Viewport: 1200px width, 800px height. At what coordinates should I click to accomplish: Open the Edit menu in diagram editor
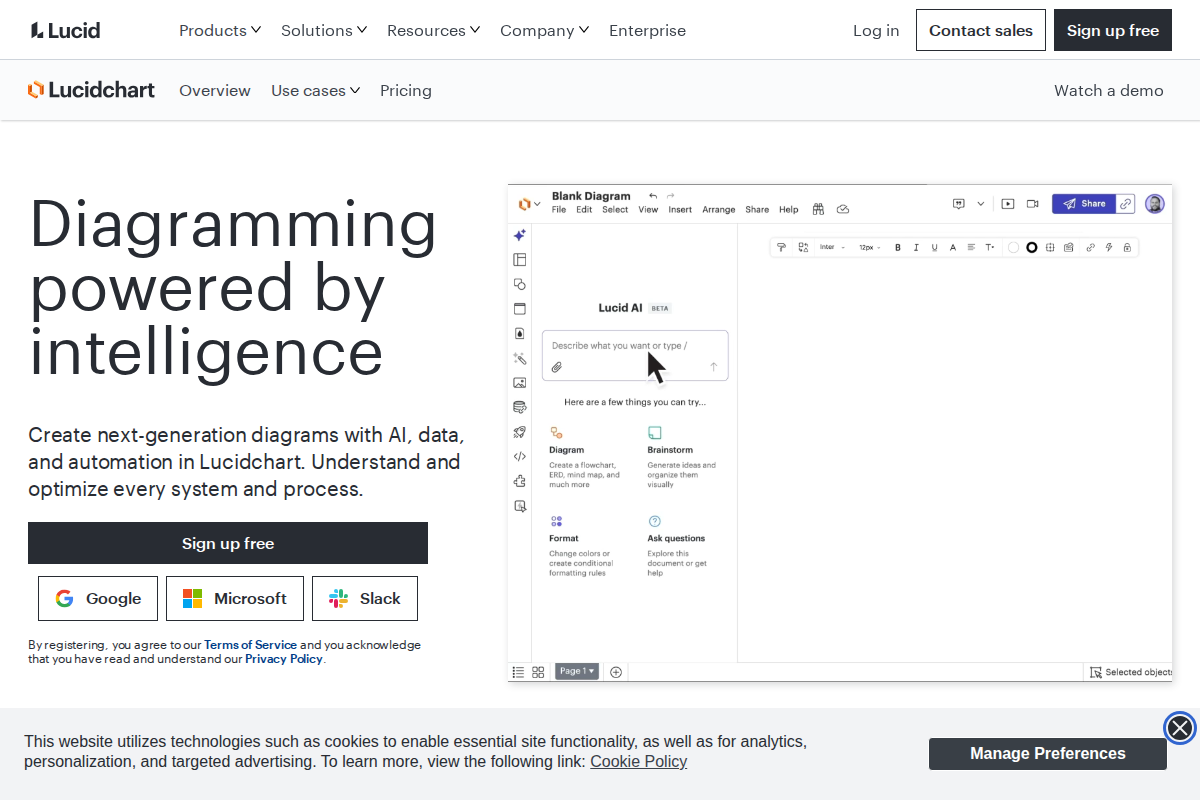(x=584, y=210)
